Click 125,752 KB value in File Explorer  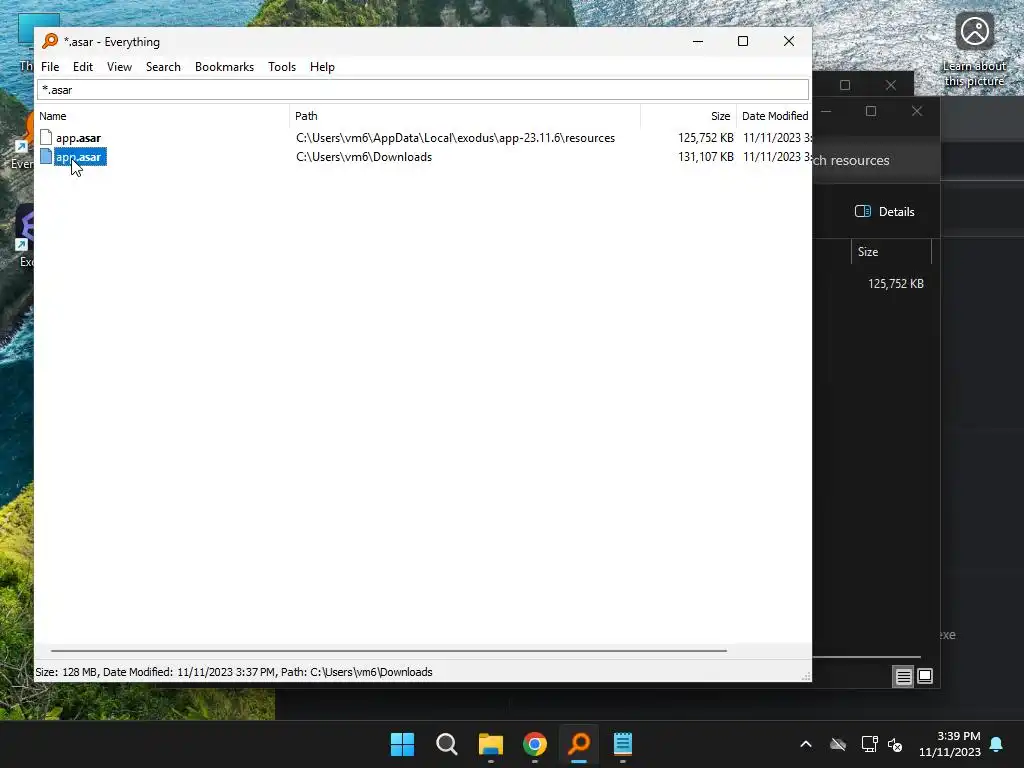[x=895, y=283]
